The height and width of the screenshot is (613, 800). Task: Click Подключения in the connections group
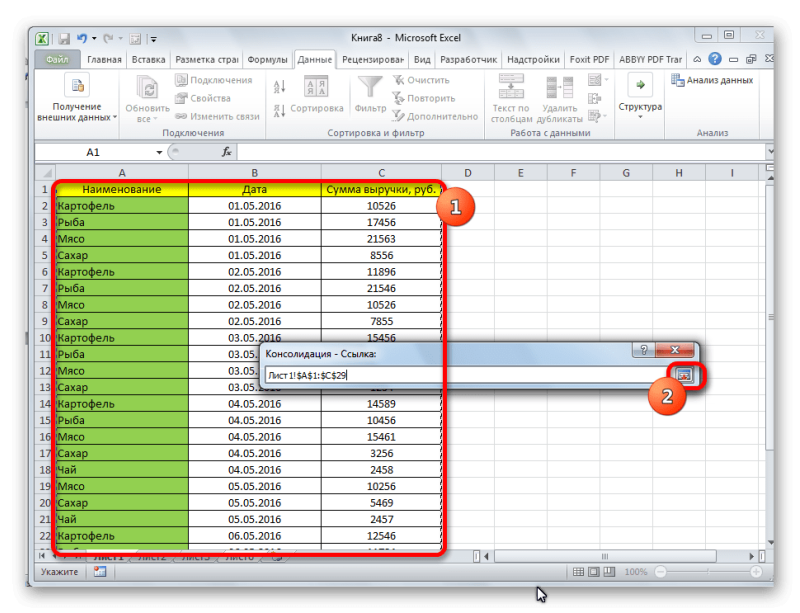point(214,80)
